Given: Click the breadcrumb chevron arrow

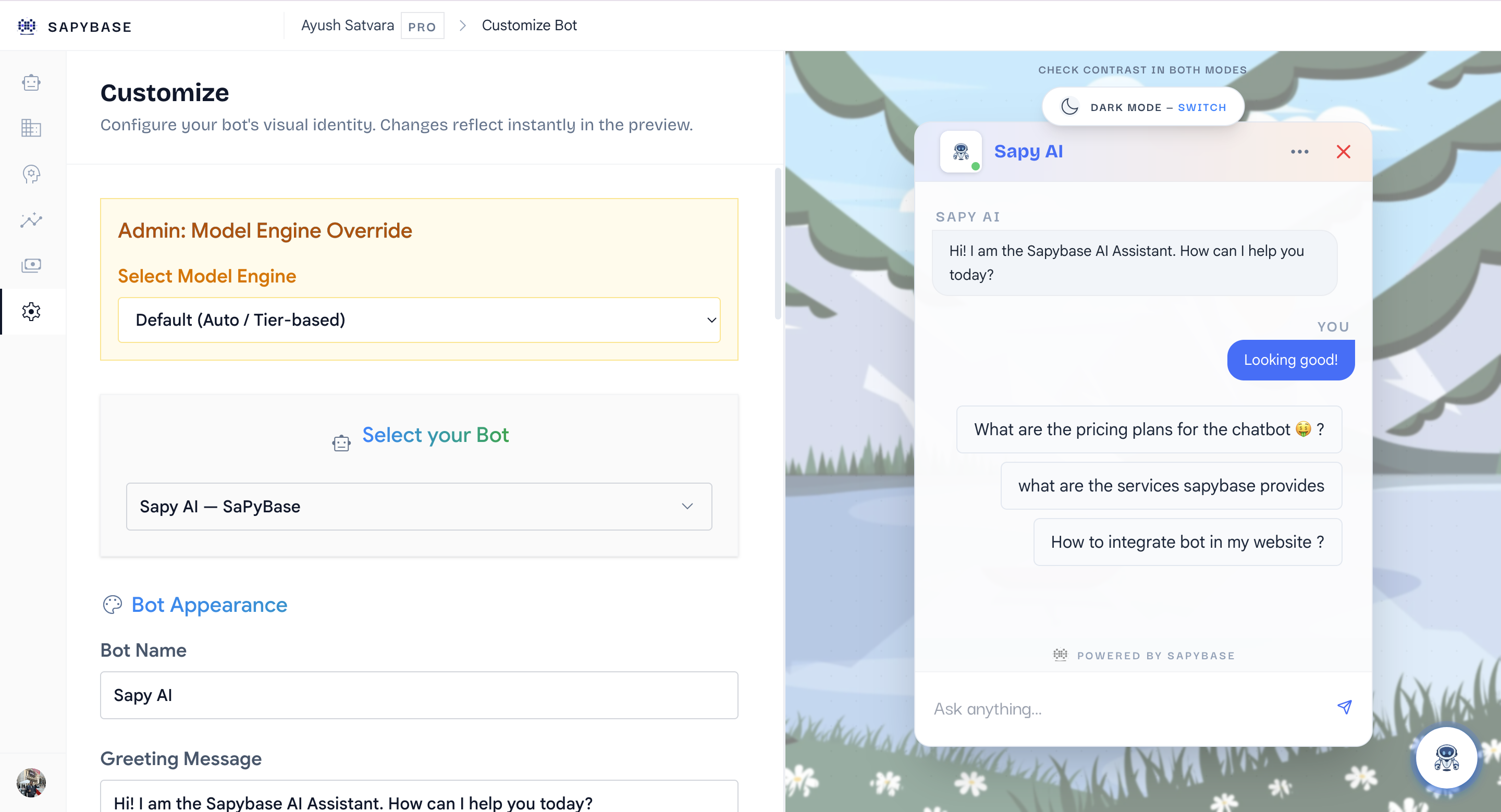Looking at the screenshot, I should point(463,26).
